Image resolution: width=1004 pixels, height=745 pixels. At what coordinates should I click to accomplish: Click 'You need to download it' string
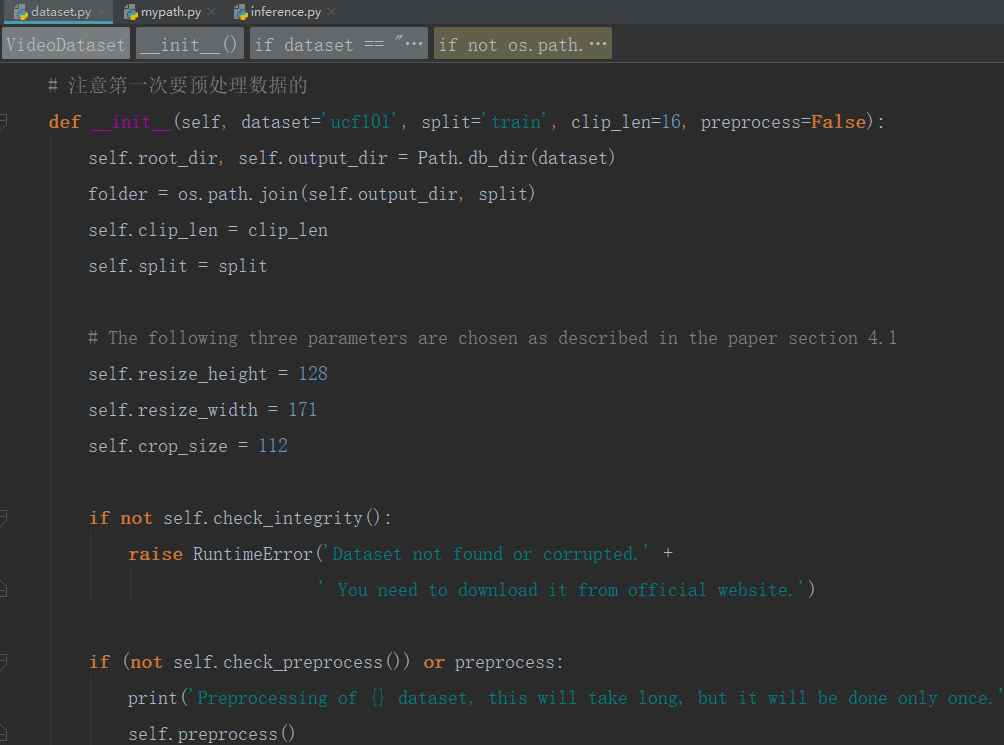tap(563, 589)
